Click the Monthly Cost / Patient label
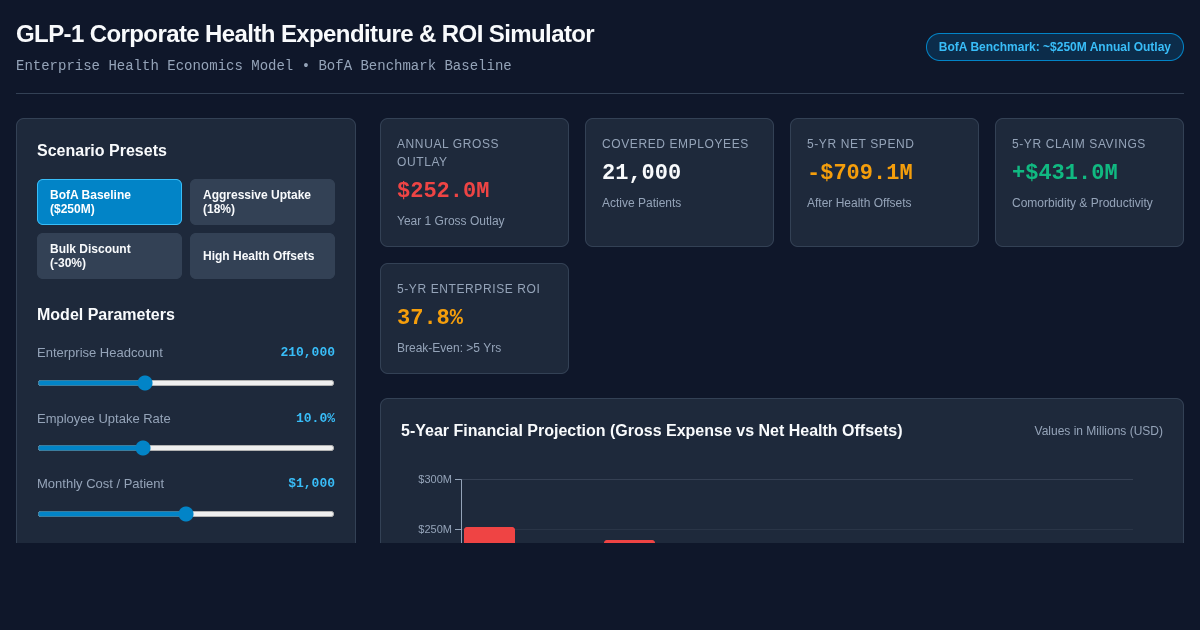The width and height of the screenshot is (1200, 630). pos(101,484)
